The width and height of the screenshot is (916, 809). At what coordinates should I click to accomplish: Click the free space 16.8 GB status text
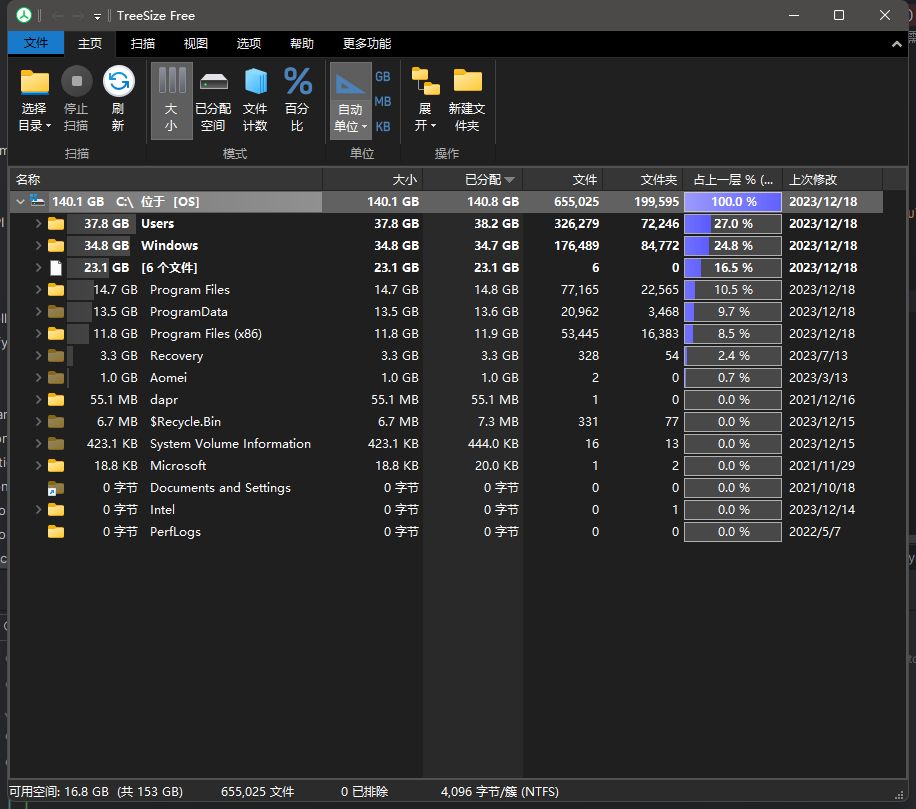point(96,791)
